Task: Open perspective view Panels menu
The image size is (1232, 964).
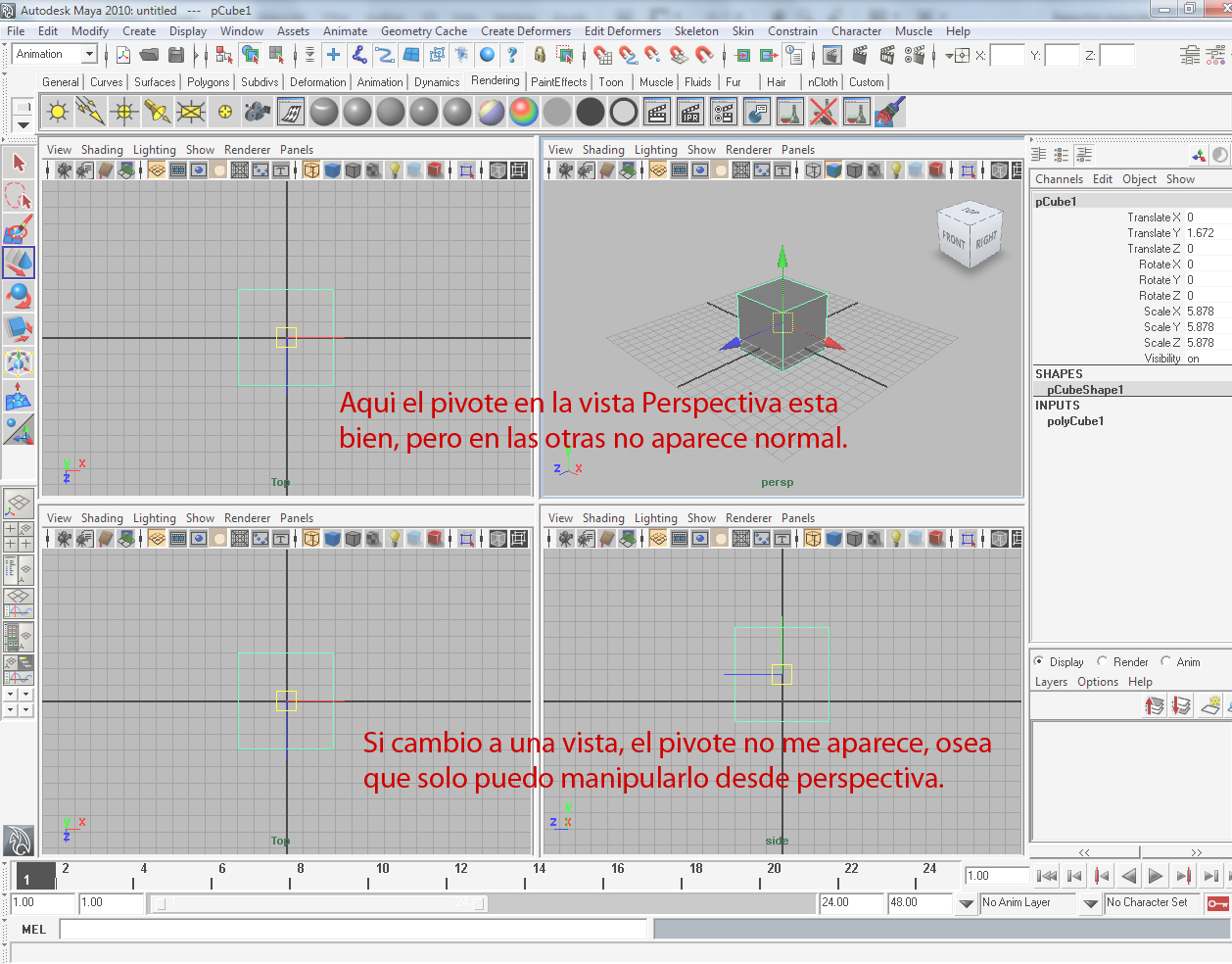Action: [x=797, y=150]
